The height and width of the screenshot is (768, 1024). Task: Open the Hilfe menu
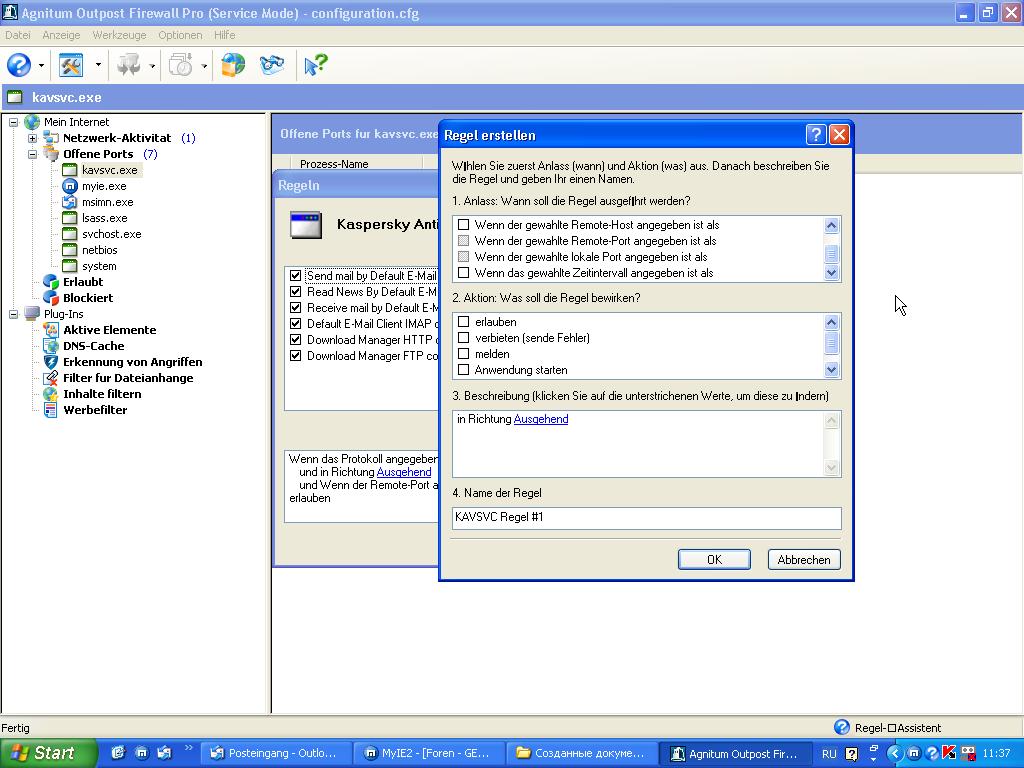tap(225, 35)
